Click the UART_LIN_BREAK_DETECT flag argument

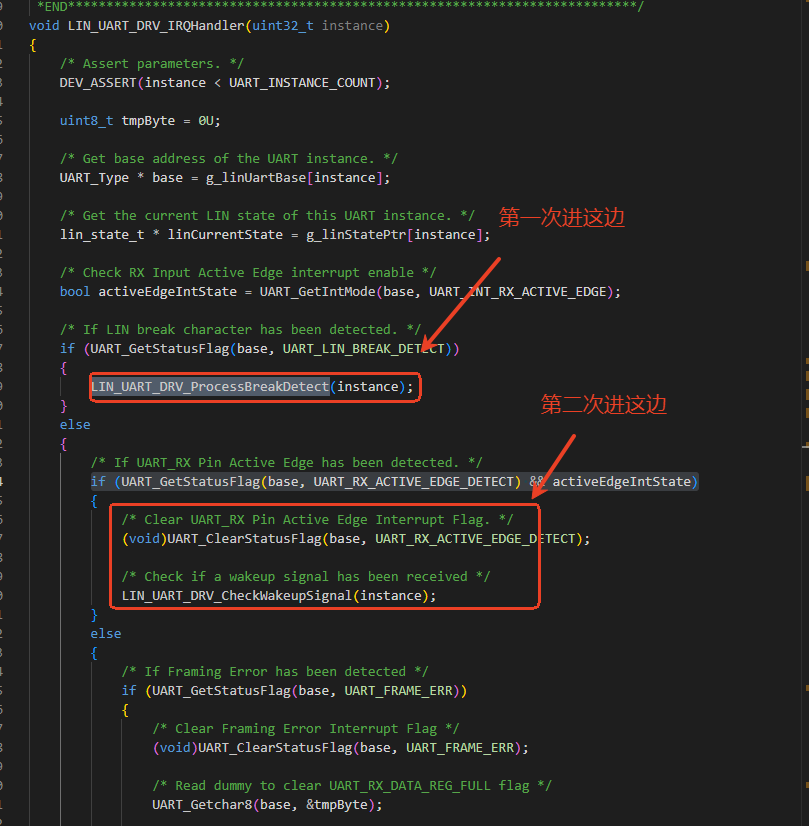pyautogui.click(x=367, y=348)
